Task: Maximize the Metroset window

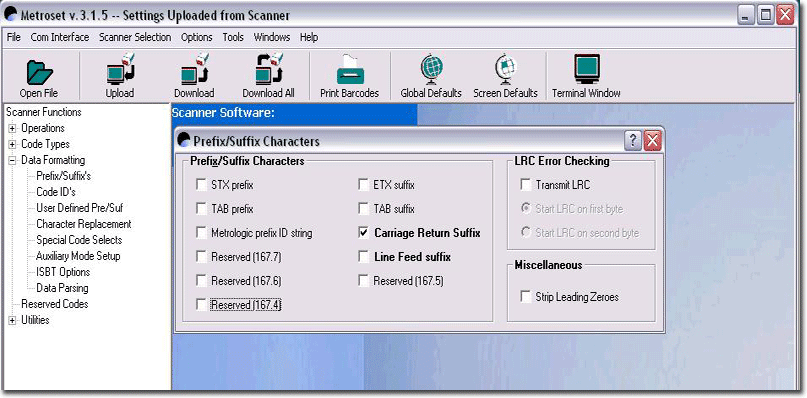Action: (766, 15)
